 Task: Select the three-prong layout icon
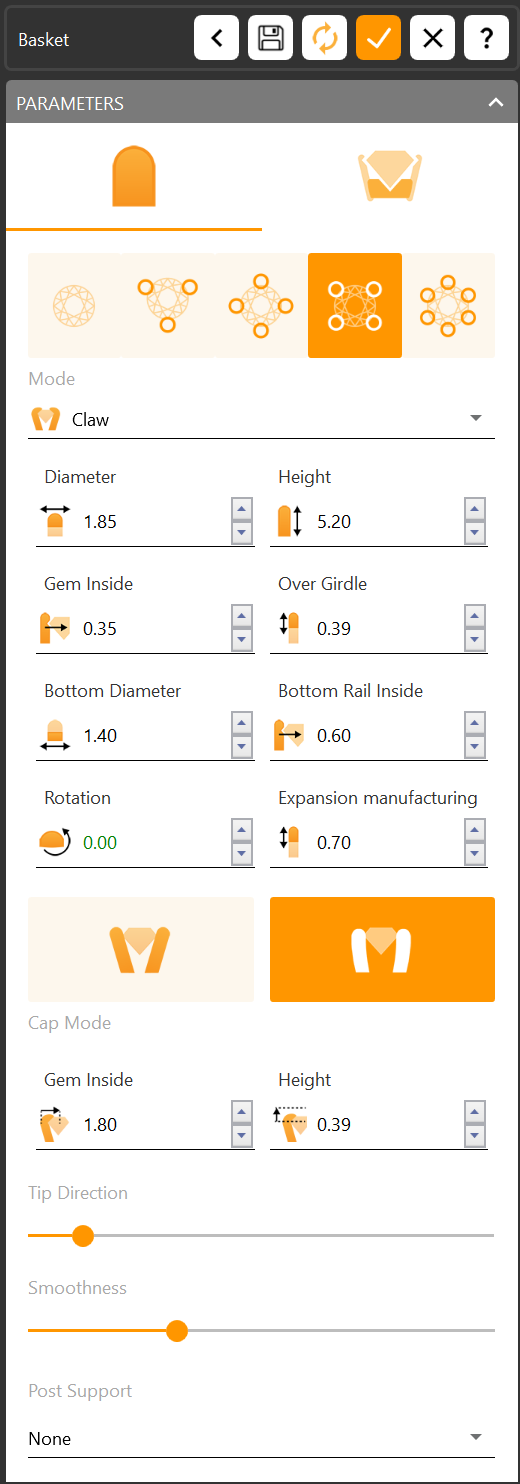point(168,305)
